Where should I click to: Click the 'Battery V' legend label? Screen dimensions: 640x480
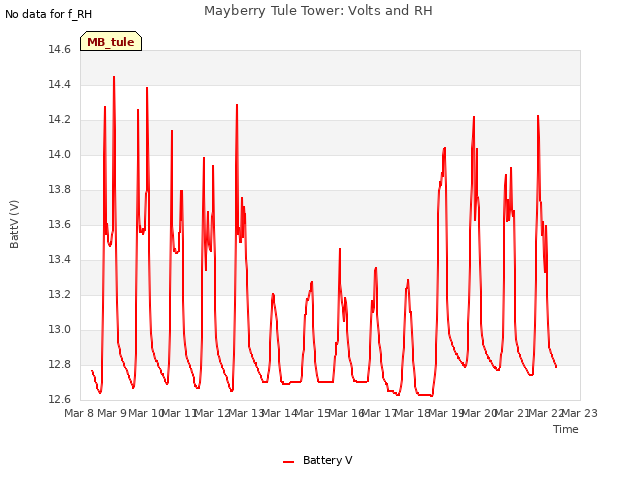tap(327, 460)
